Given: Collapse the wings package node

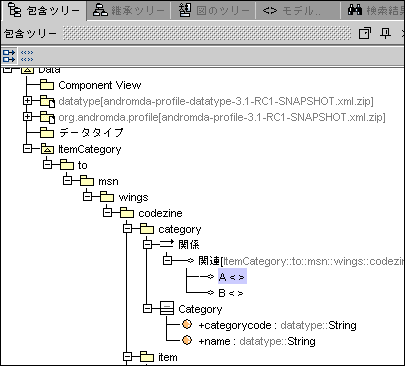Looking at the screenshot, I should pyautogui.click(x=87, y=196).
